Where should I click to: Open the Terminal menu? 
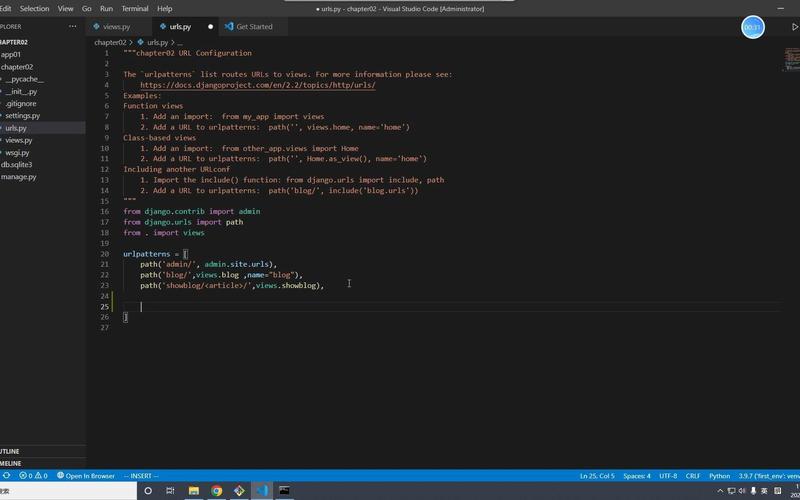click(135, 9)
